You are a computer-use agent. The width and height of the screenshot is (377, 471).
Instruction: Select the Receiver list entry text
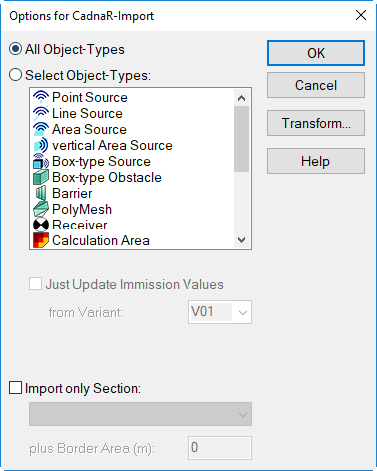click(x=80, y=225)
